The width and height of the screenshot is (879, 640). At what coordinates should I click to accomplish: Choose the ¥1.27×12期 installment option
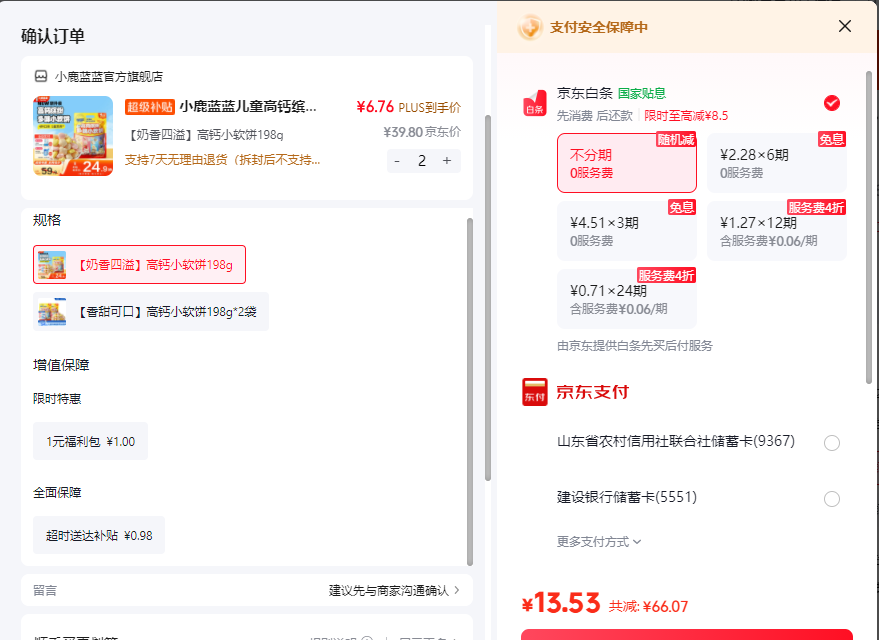776,231
